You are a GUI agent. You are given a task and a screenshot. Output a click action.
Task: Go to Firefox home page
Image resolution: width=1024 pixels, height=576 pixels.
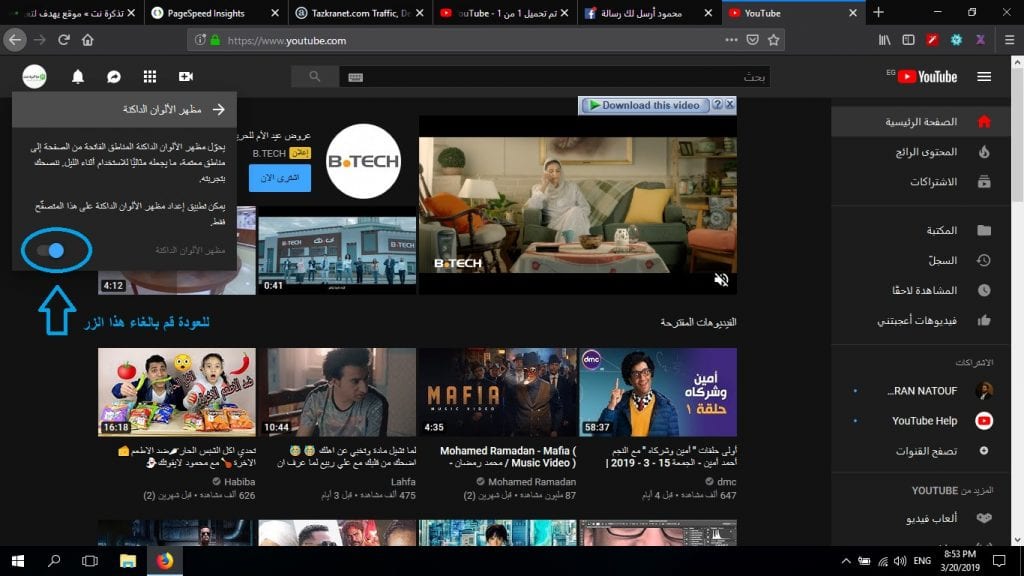(x=88, y=40)
